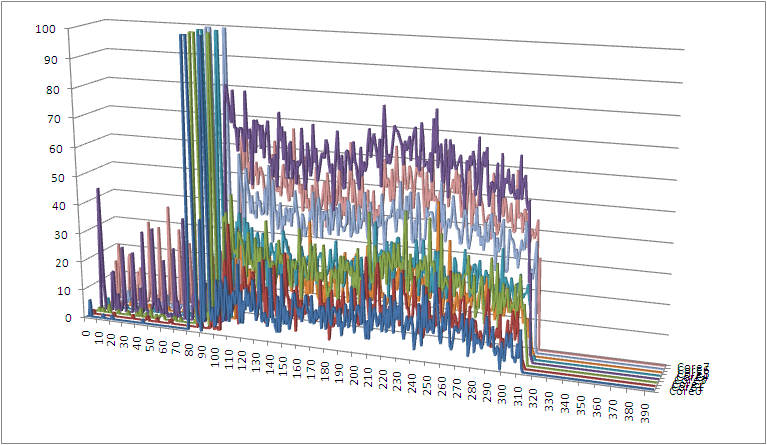Click the vertical axis label 90
767x445 pixels.
(x=50, y=60)
